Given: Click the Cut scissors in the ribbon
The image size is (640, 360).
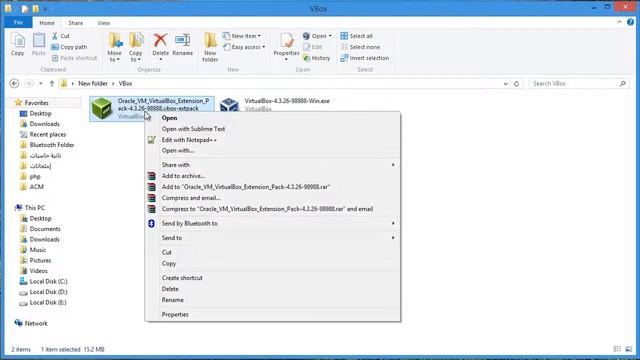Looking at the screenshot, I should pos(55,36).
